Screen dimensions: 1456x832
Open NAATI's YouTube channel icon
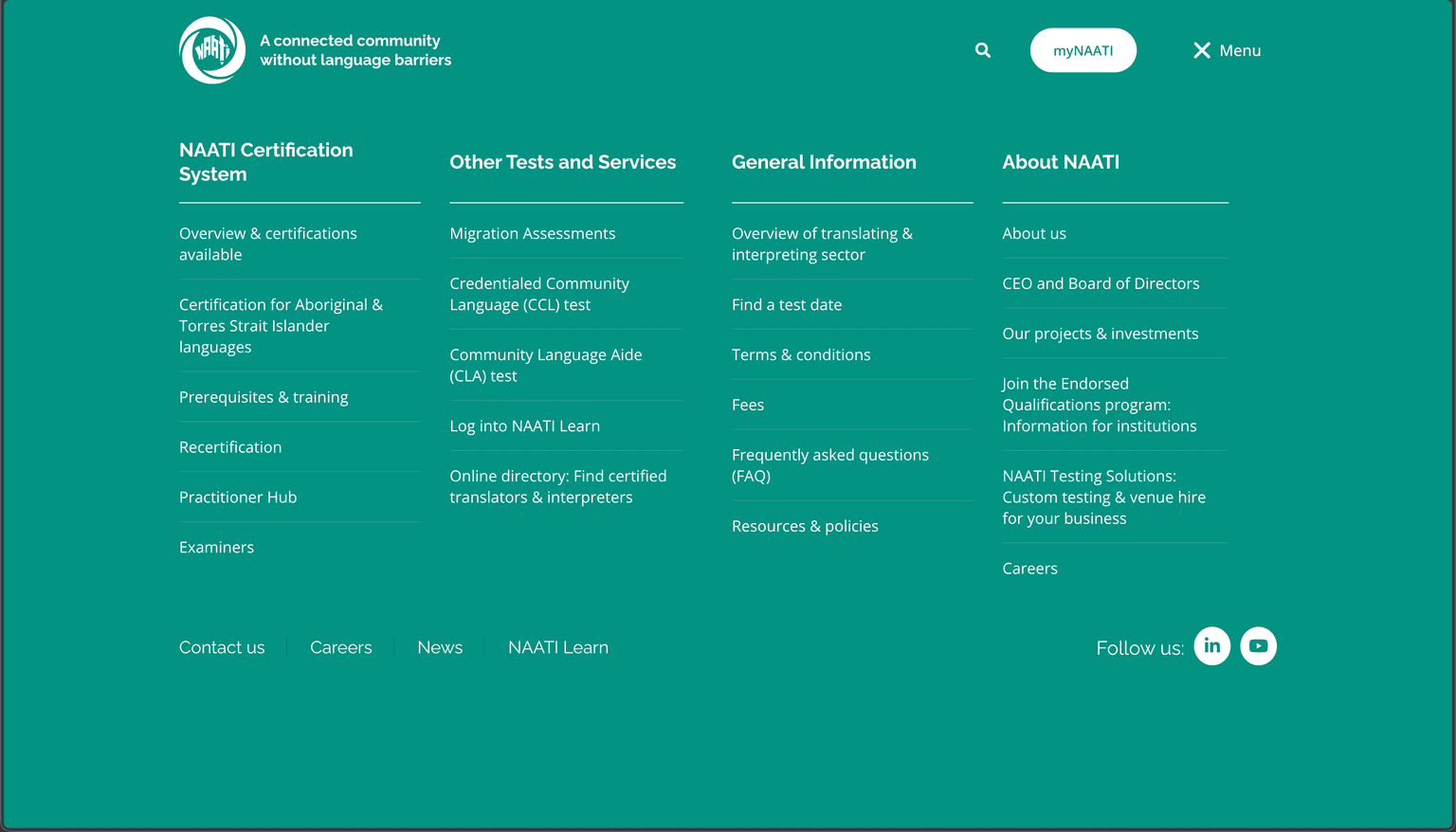click(x=1258, y=645)
